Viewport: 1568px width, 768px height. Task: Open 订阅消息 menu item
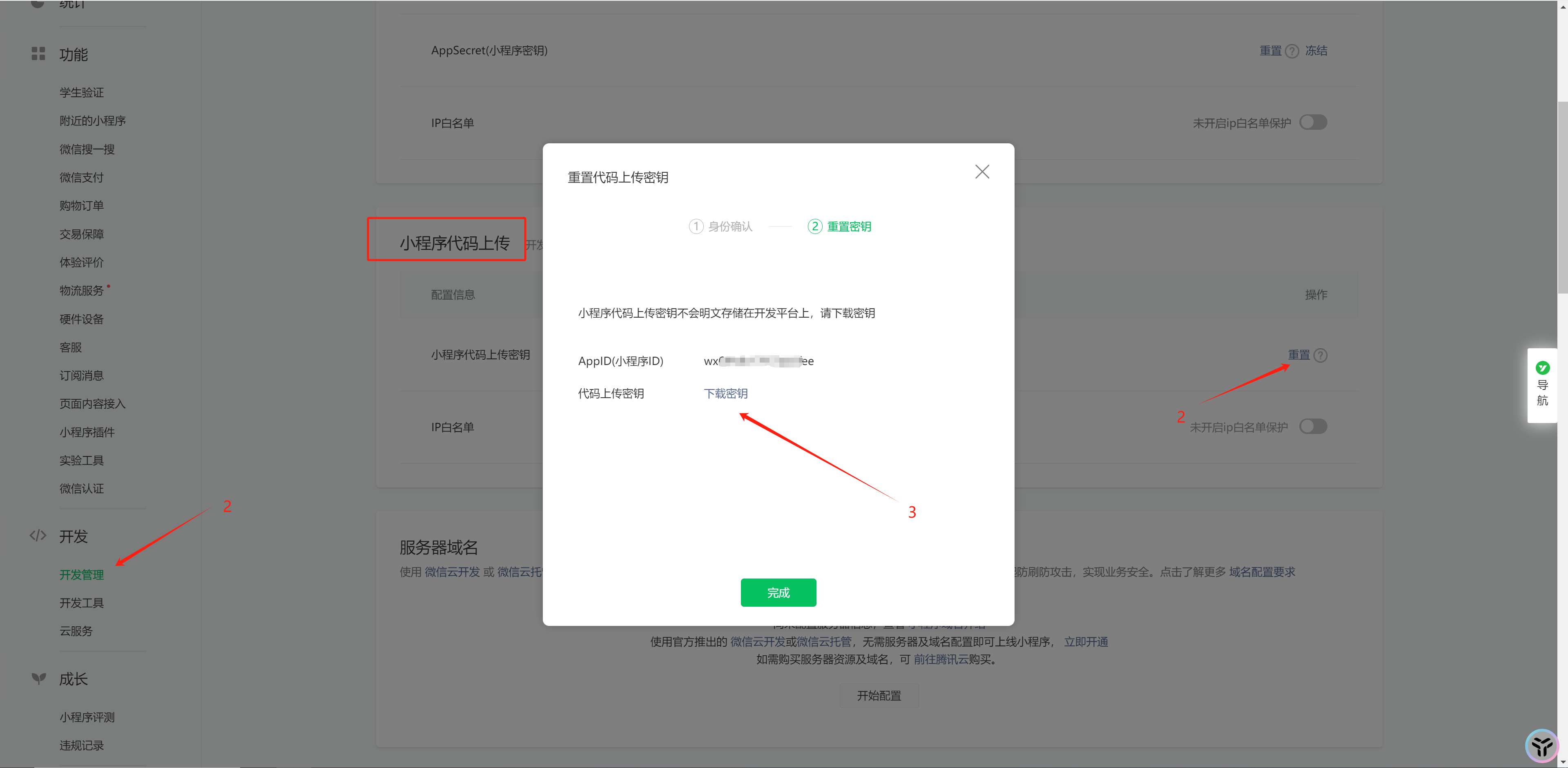tap(82, 376)
